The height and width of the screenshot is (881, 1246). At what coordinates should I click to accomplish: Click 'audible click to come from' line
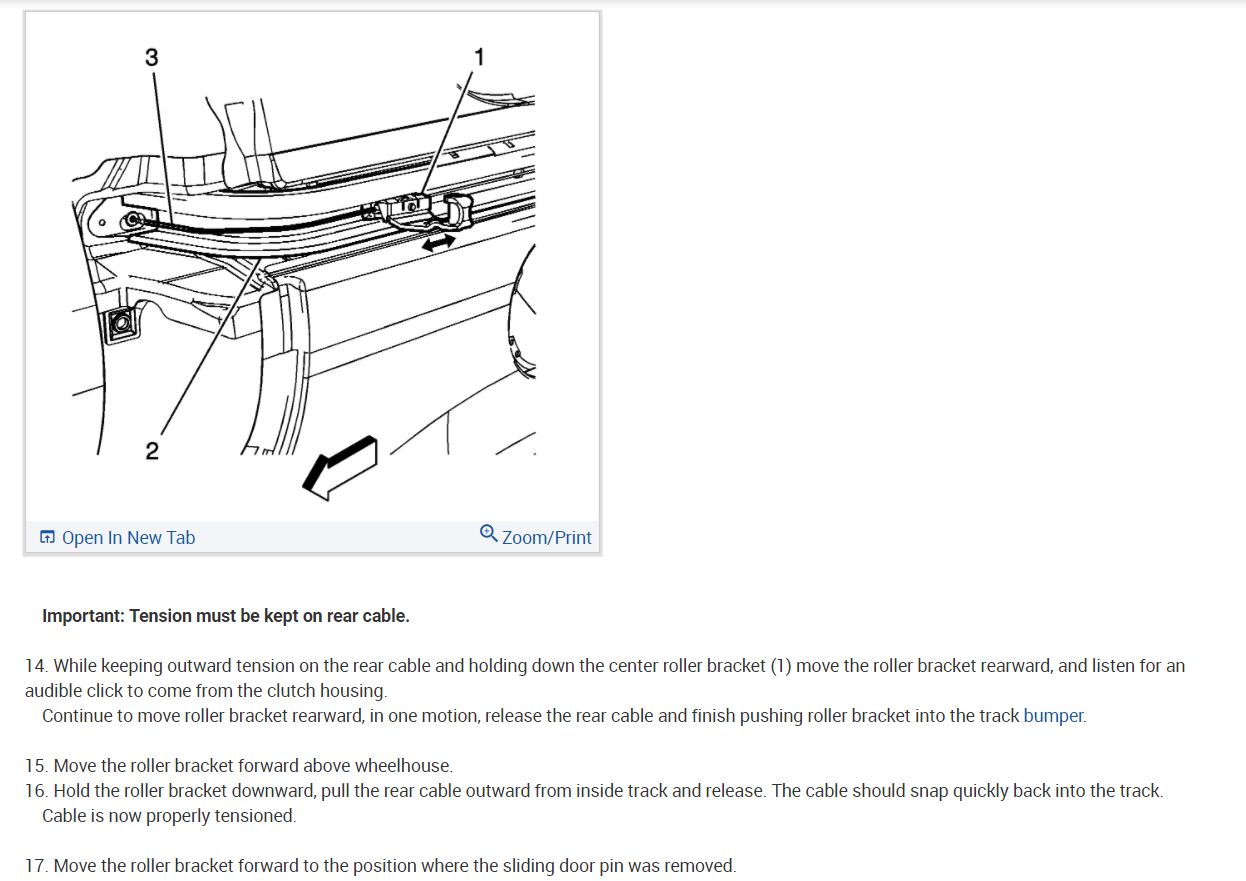206,691
